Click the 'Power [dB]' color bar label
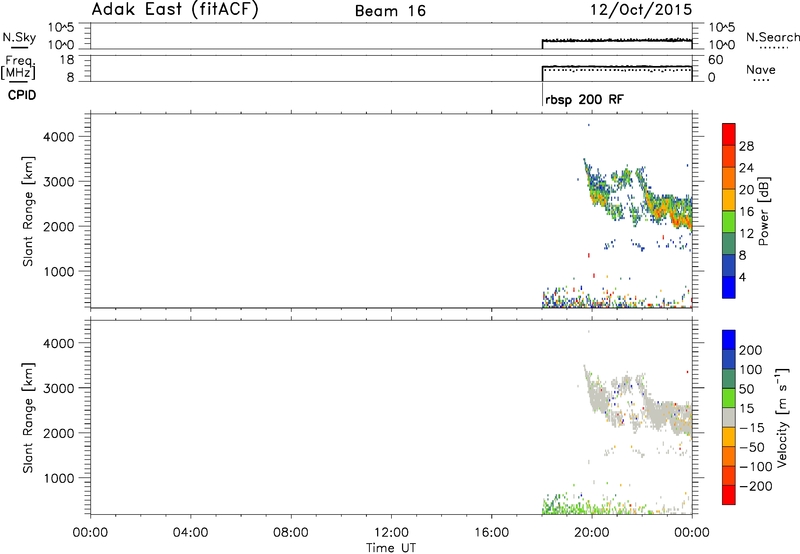The image size is (800, 554). (763, 211)
